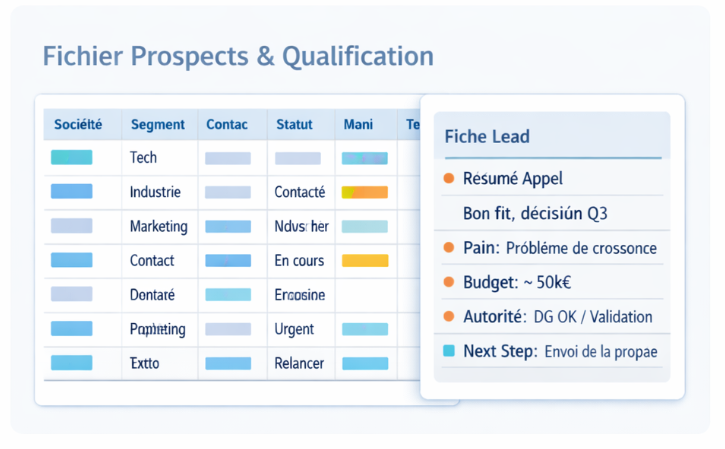Click the orange-yellow swatch in Contacté row
Viewport: 725px width, 449px height.
coord(364,191)
